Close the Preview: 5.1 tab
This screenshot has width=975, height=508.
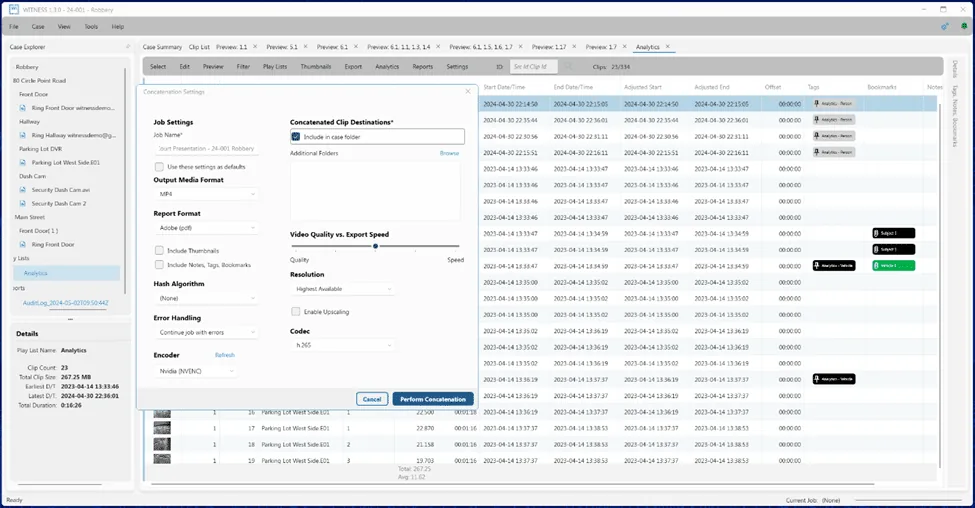306,47
